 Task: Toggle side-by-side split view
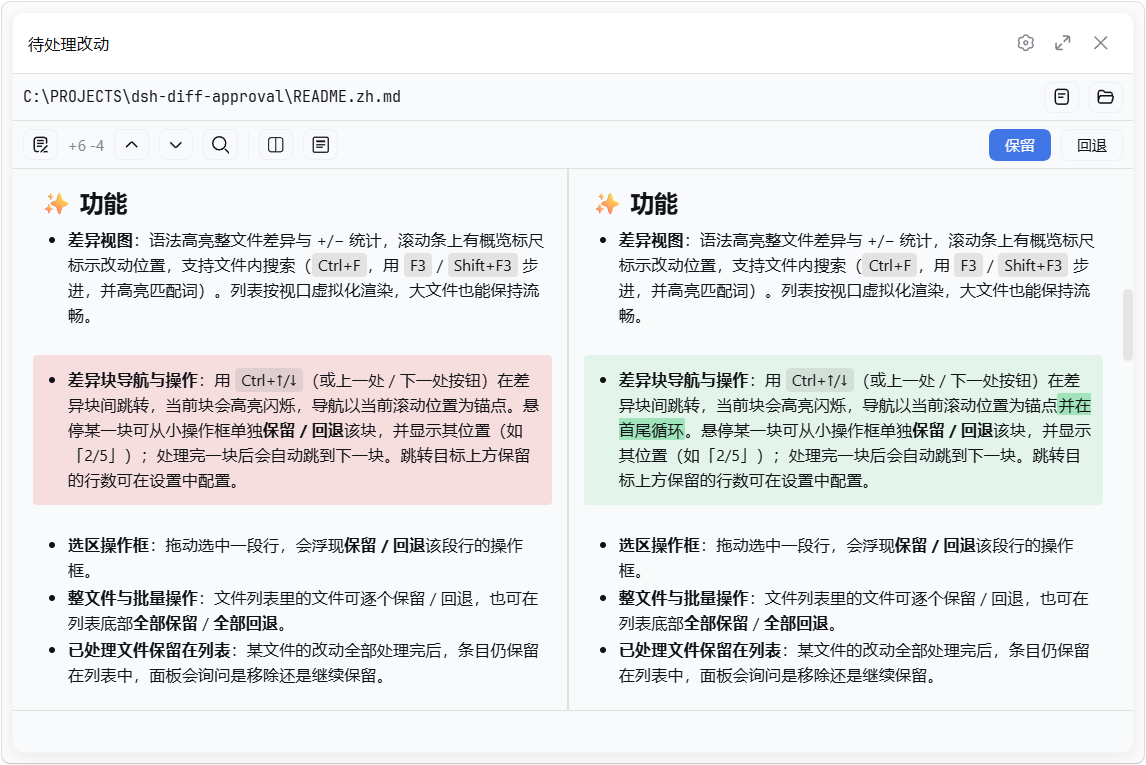(x=276, y=145)
